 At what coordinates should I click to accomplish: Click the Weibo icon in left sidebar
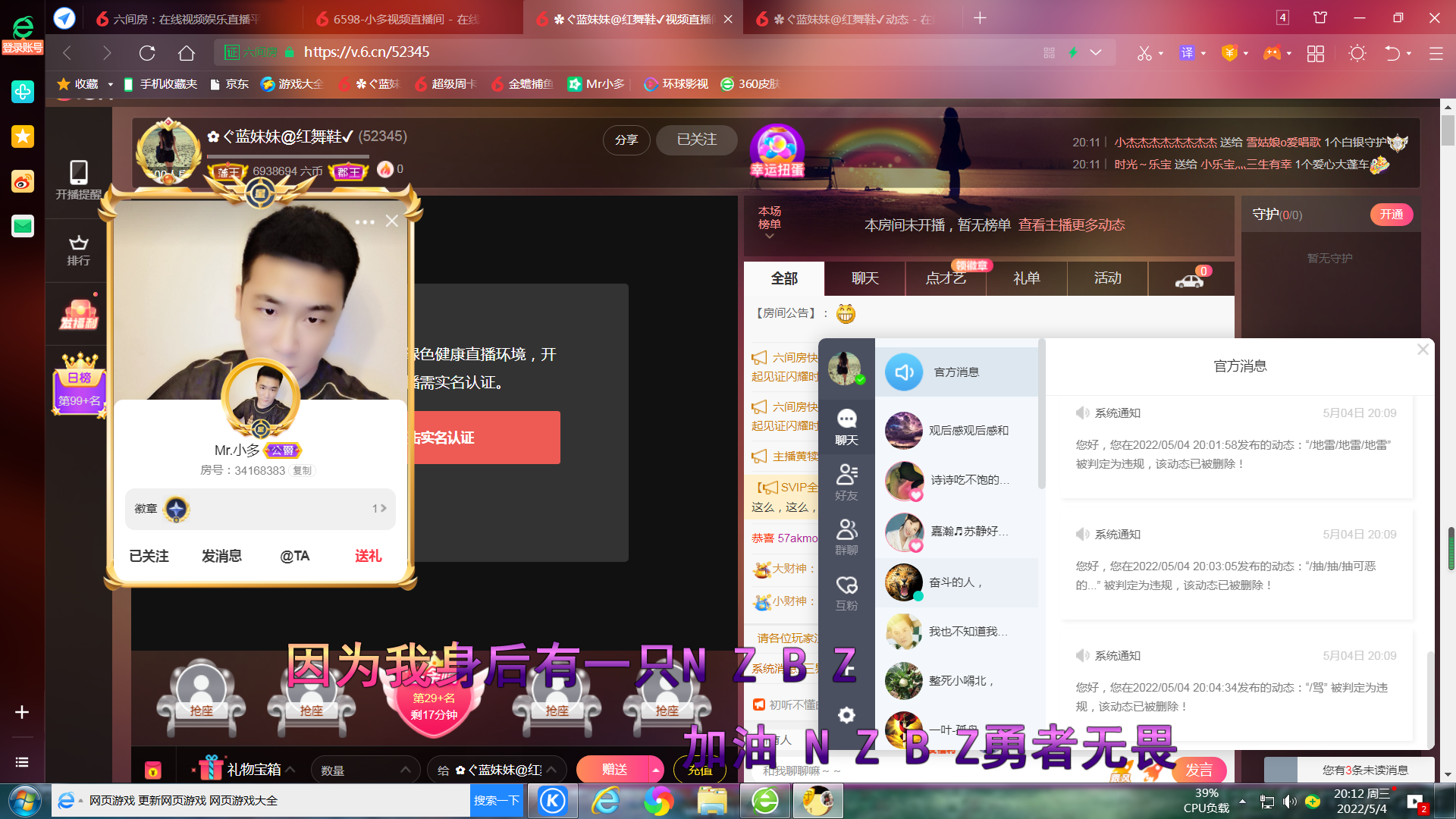pyautogui.click(x=23, y=181)
